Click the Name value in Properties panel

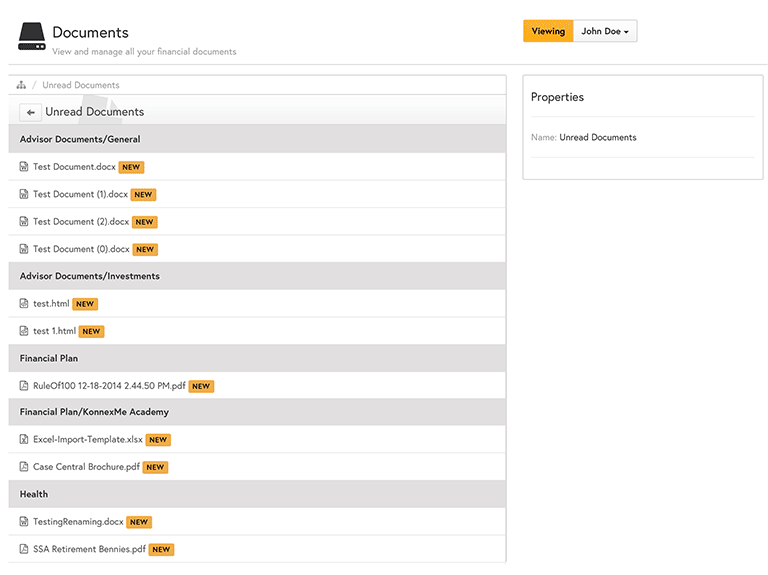598,138
